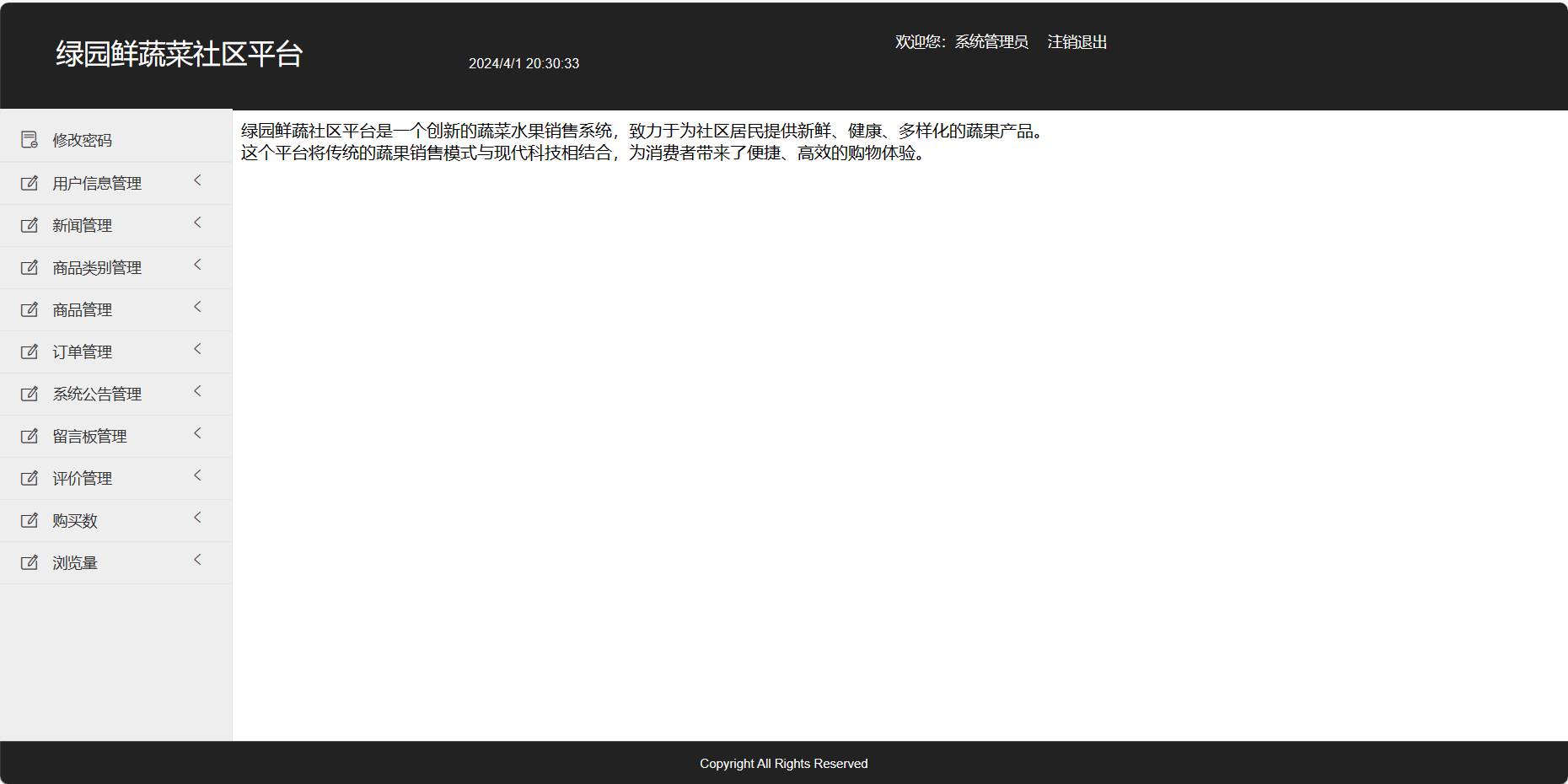Expand the 用户信息管理 chevron arrow

click(198, 180)
